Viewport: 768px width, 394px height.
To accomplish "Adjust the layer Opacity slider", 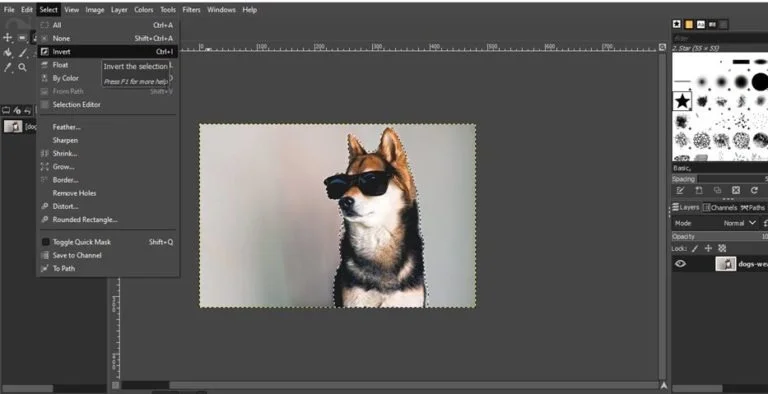I will point(720,236).
